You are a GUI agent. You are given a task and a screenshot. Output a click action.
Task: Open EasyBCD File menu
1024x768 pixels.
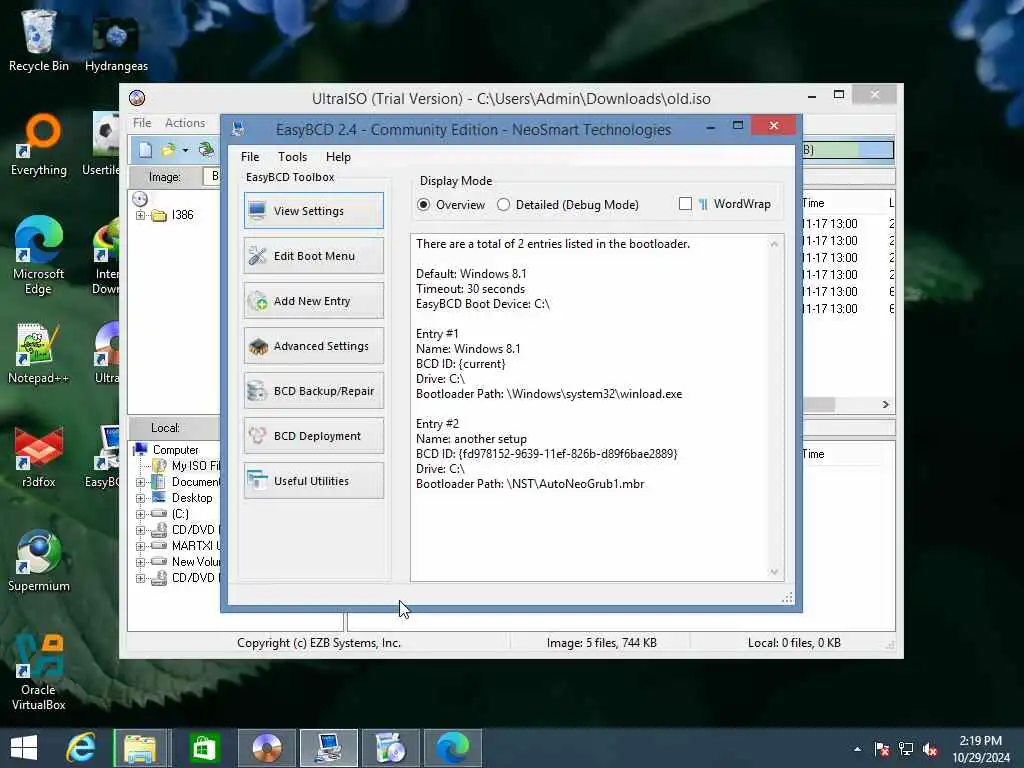tap(249, 157)
